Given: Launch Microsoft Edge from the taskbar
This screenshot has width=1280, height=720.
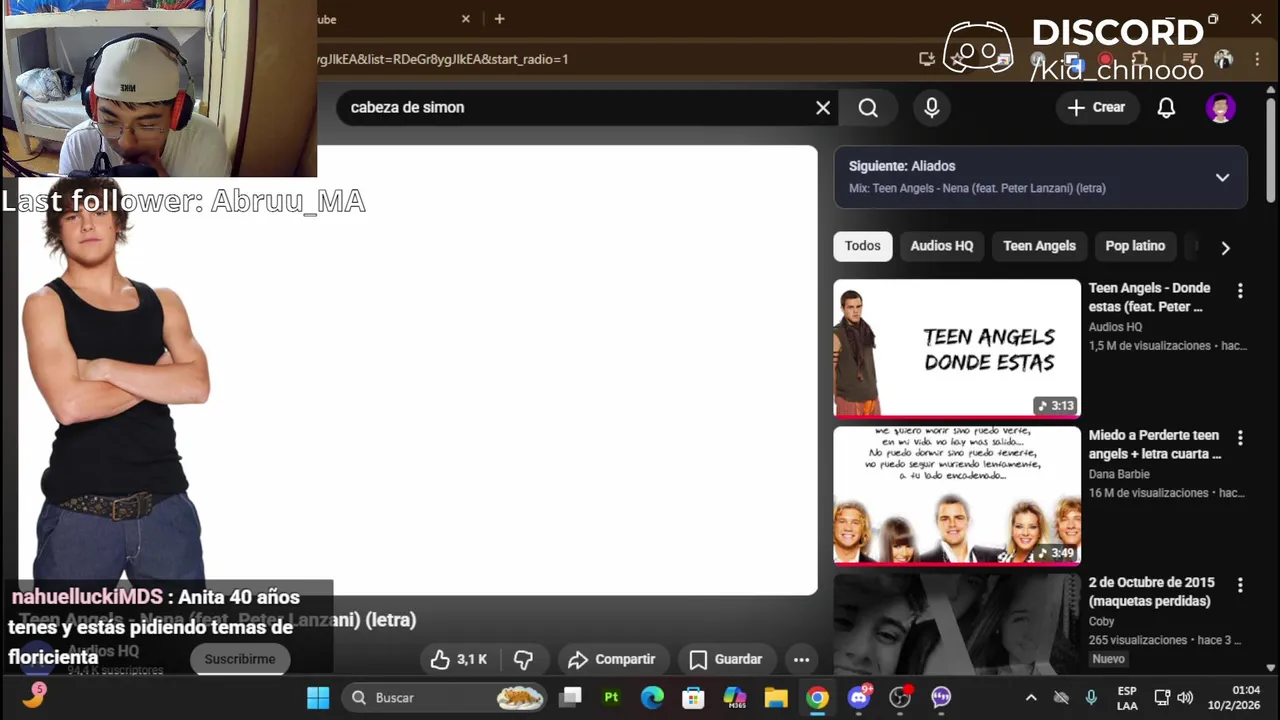Looking at the screenshot, I should (652, 697).
